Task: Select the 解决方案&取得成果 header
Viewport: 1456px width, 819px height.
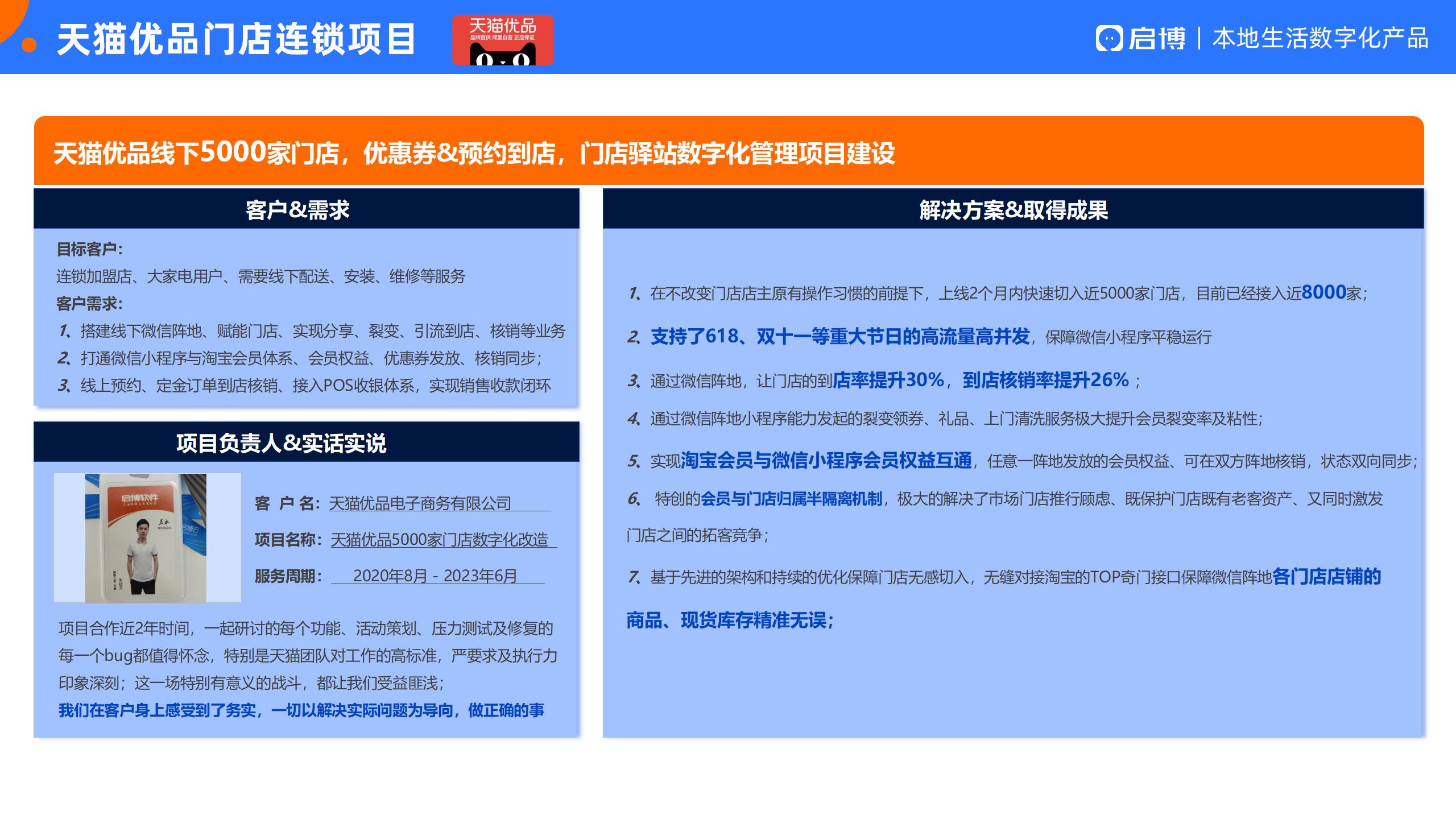Action: coord(1013,209)
